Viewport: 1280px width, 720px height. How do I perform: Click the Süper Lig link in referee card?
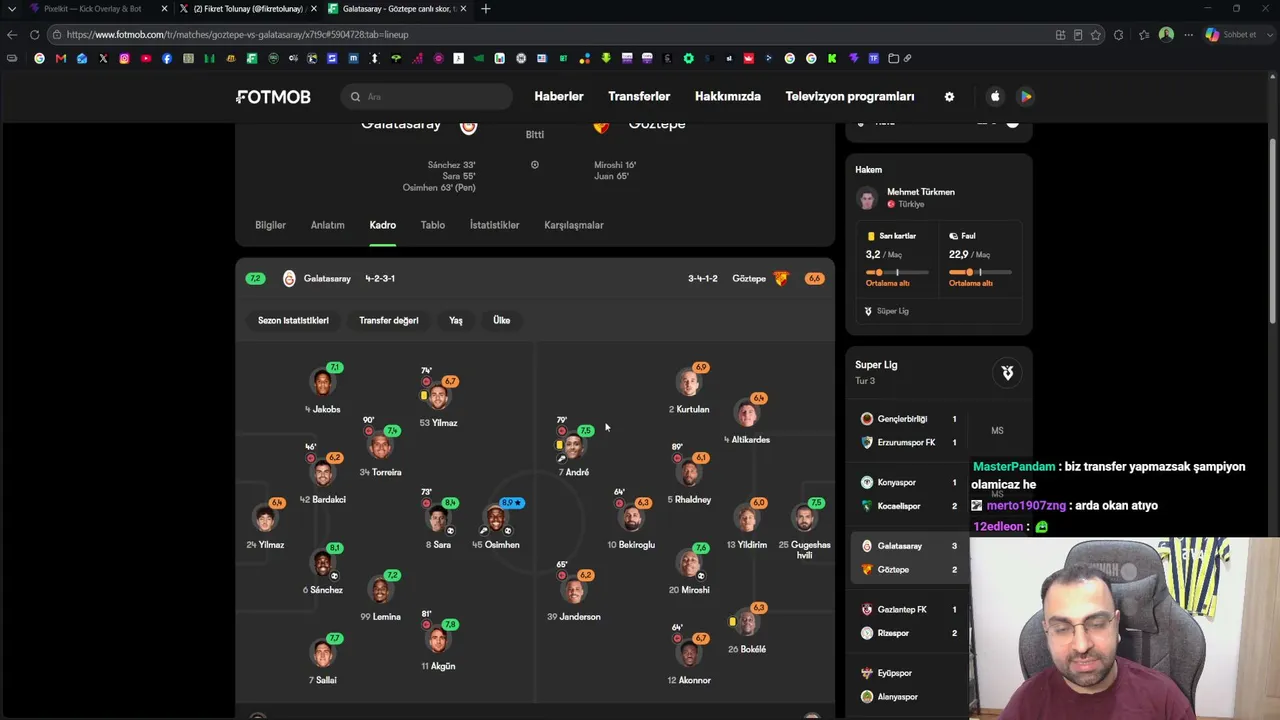coord(886,311)
